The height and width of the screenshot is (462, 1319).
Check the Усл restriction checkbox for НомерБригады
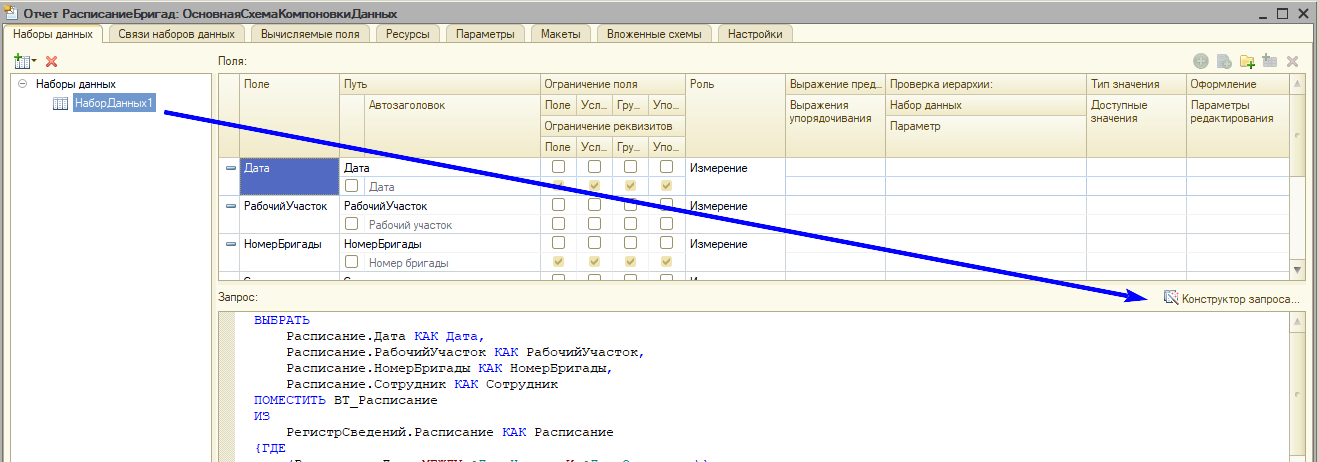(594, 243)
